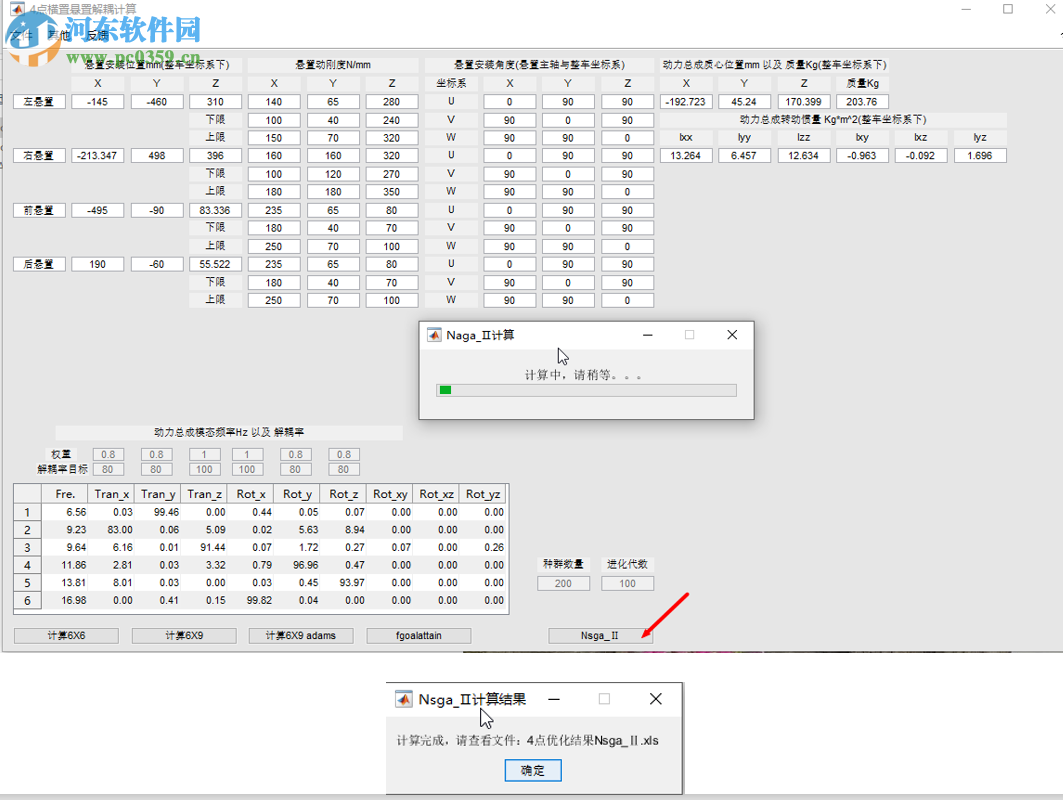Select the mass field 203.76 under 质量Kg

862,102
